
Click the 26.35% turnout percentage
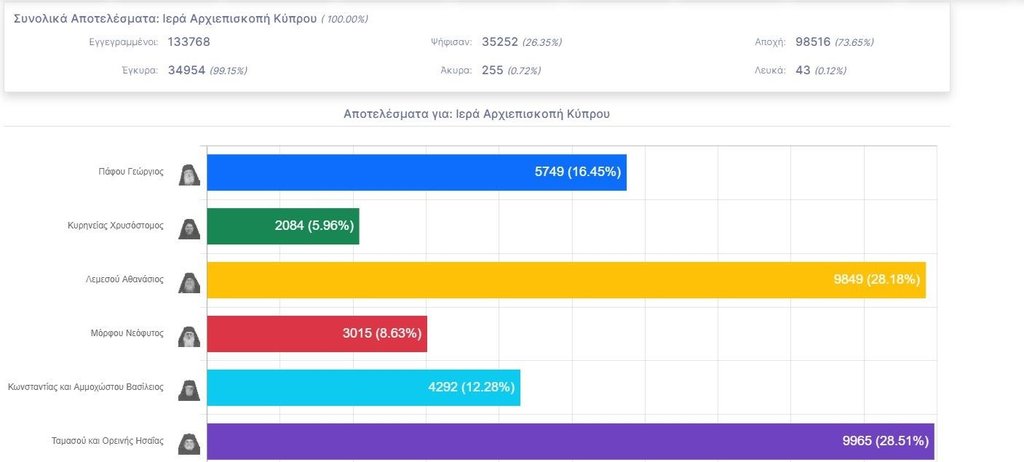542,42
